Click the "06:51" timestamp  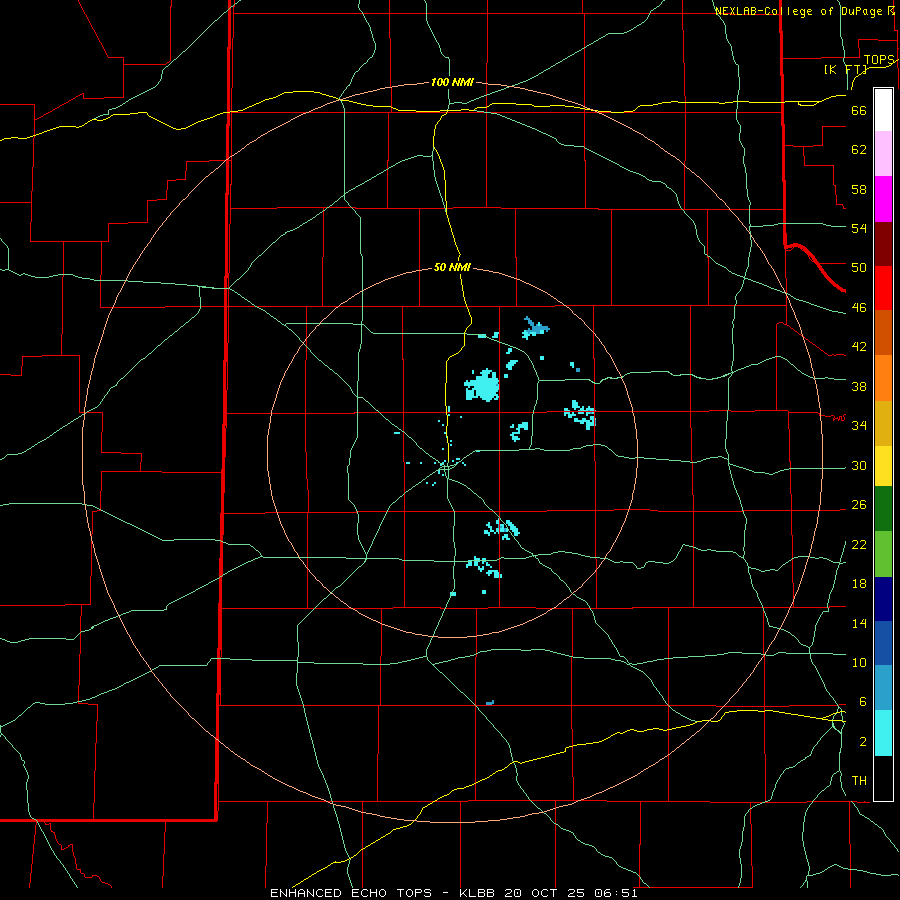click(616, 893)
